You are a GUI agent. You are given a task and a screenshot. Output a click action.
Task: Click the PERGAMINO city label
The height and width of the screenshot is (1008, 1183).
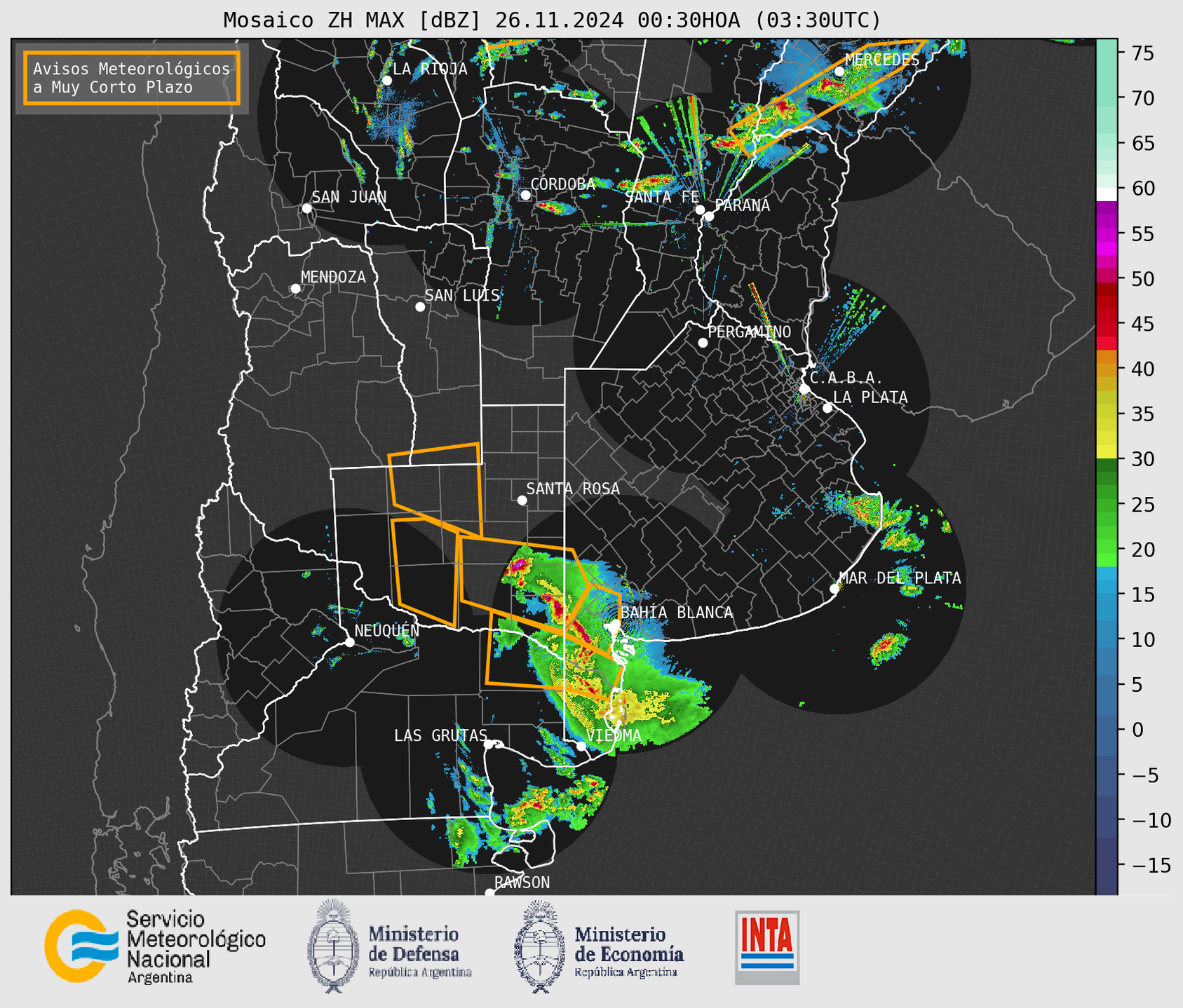pos(750,332)
